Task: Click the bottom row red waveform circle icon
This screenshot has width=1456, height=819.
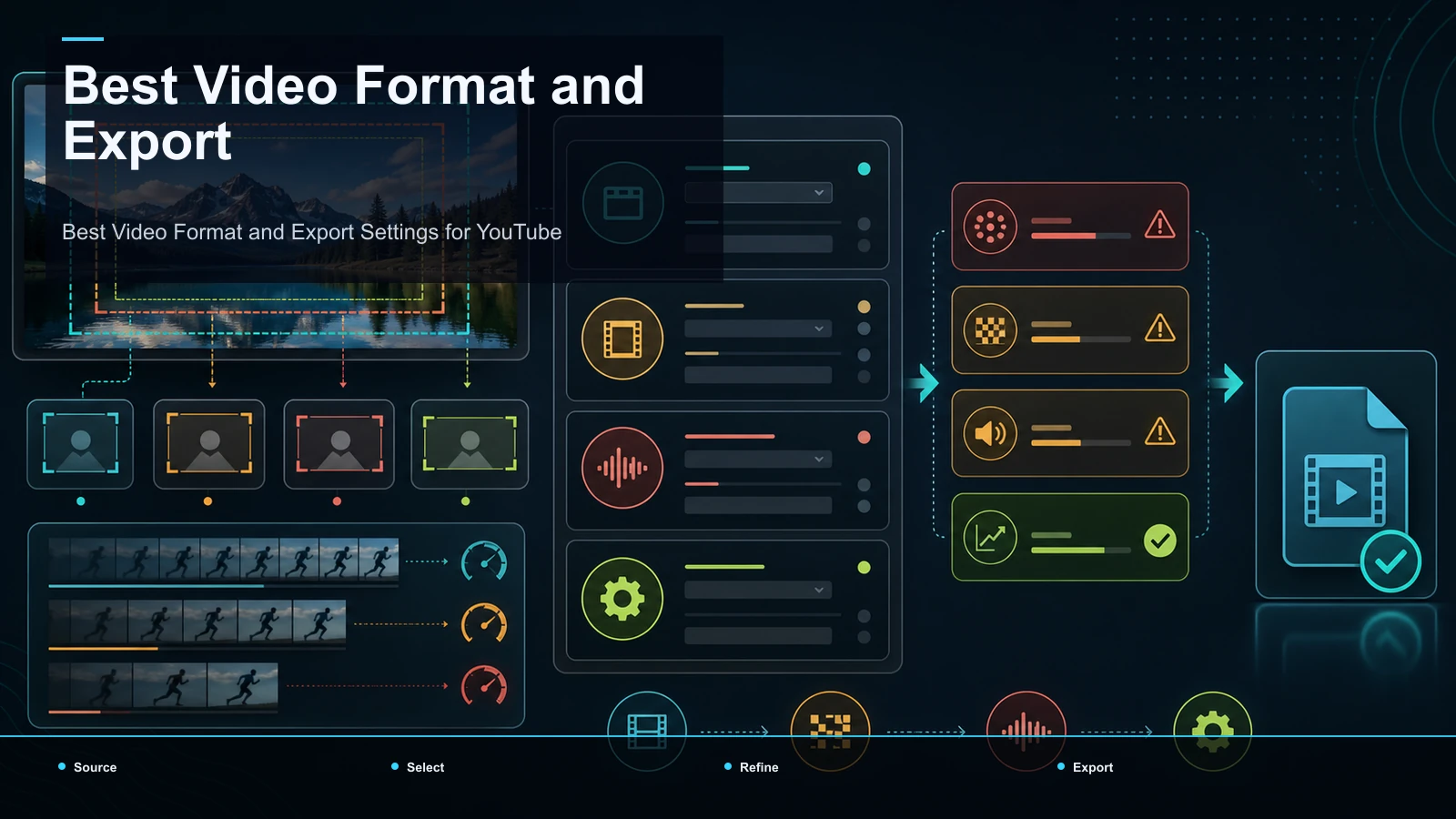Action: [1026, 731]
